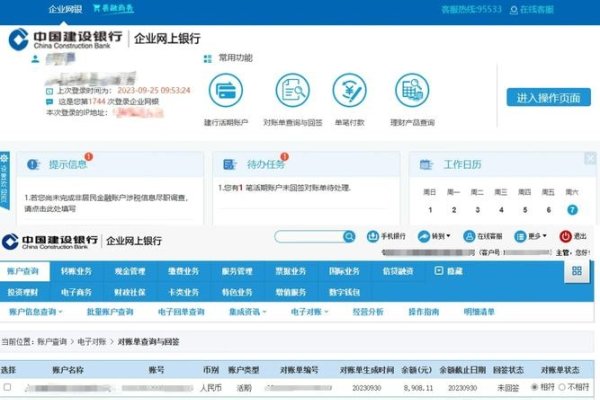This screenshot has width=600, height=400.
Task: Open 明细清单 submenu link
Action: pos(479,312)
